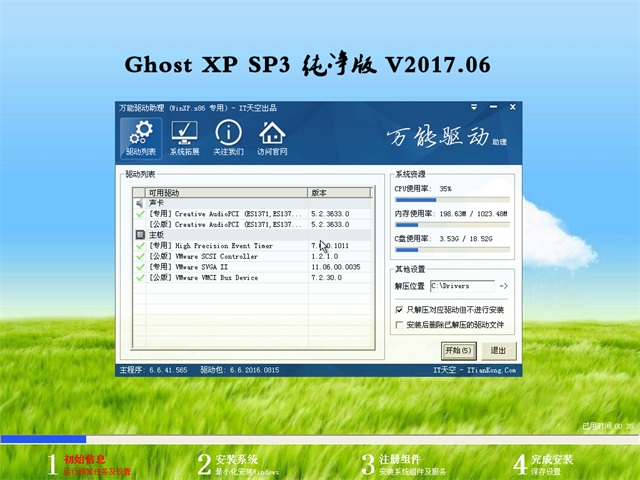Open the 驱动列表 gear icon tab

click(141, 138)
